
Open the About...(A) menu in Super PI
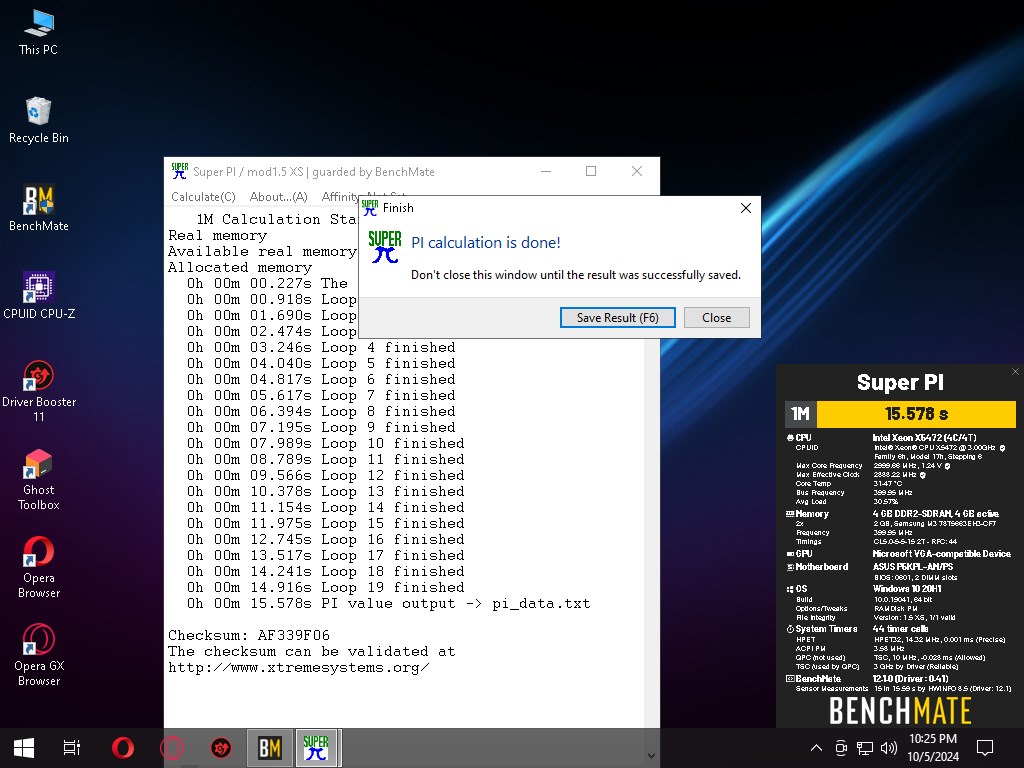[278, 197]
